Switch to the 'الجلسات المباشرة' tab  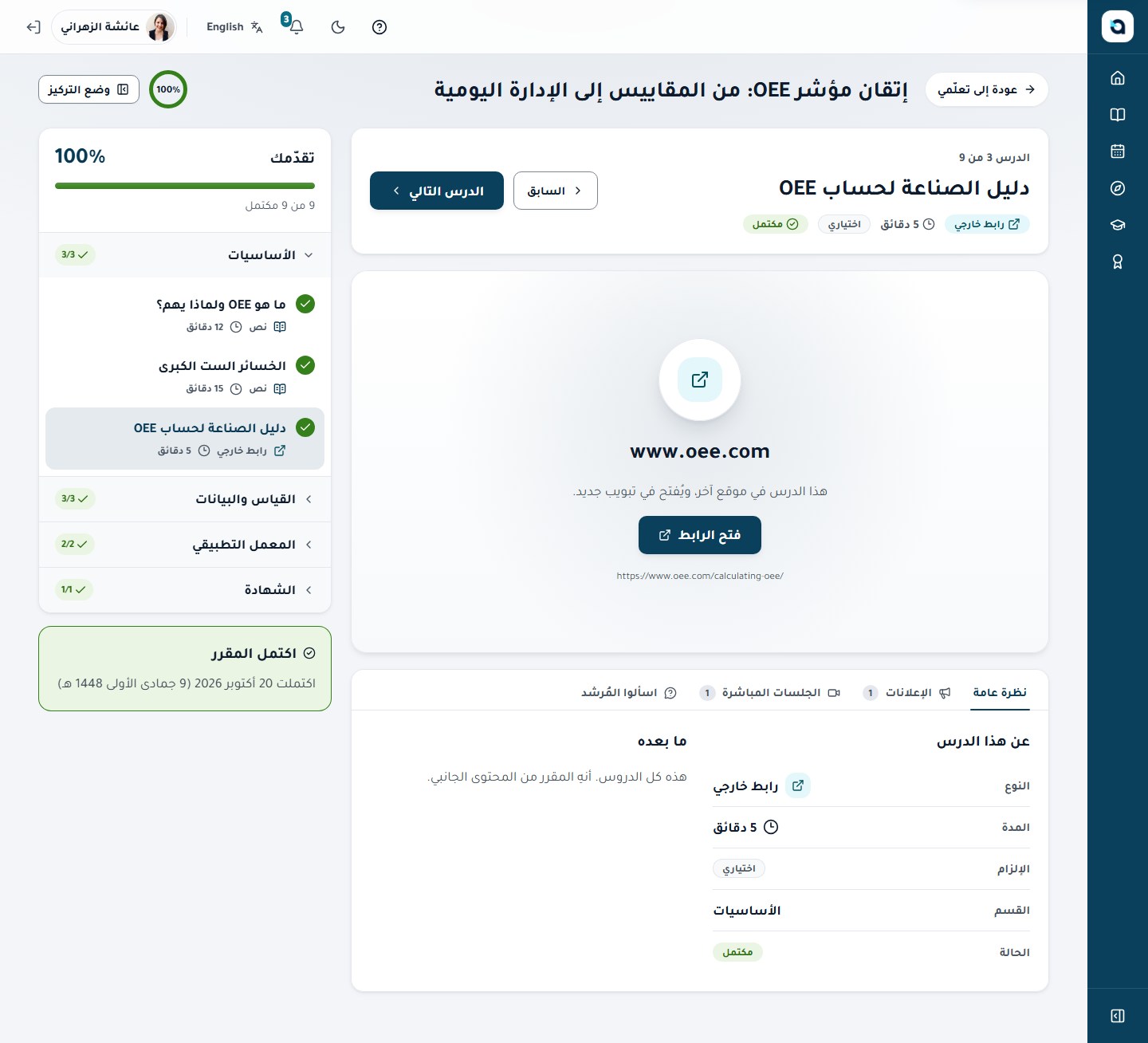point(770,692)
